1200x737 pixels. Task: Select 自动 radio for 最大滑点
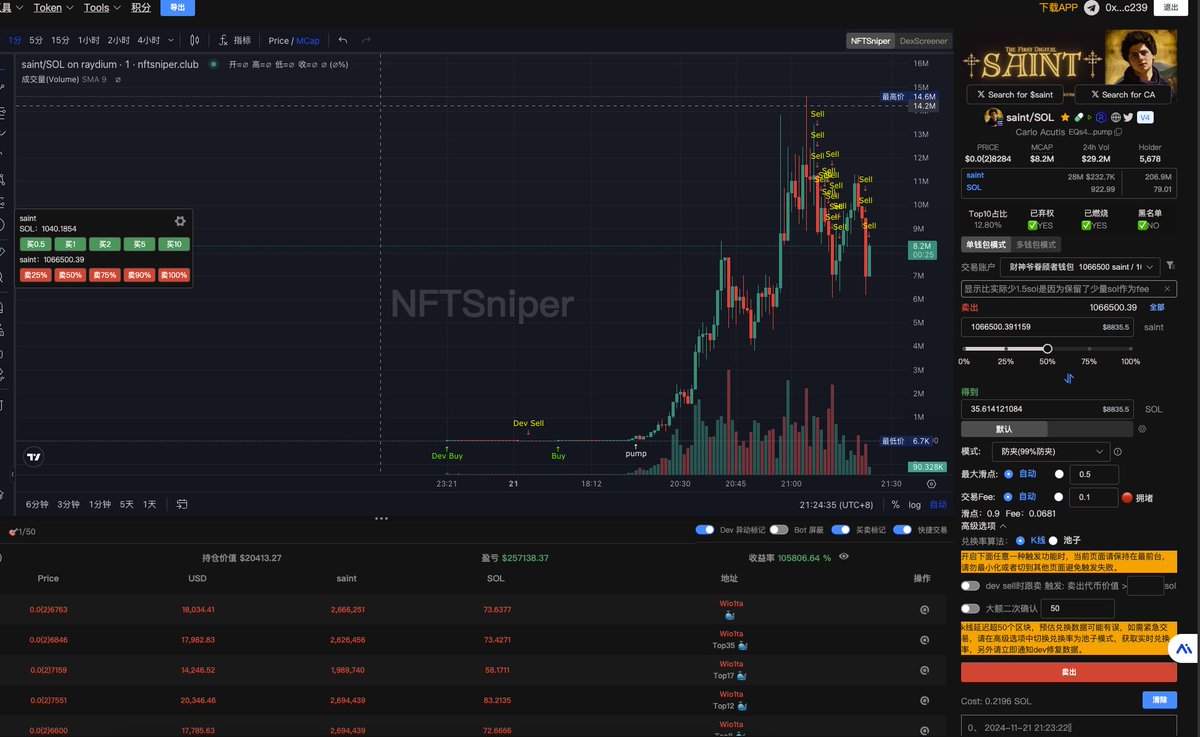point(1008,474)
